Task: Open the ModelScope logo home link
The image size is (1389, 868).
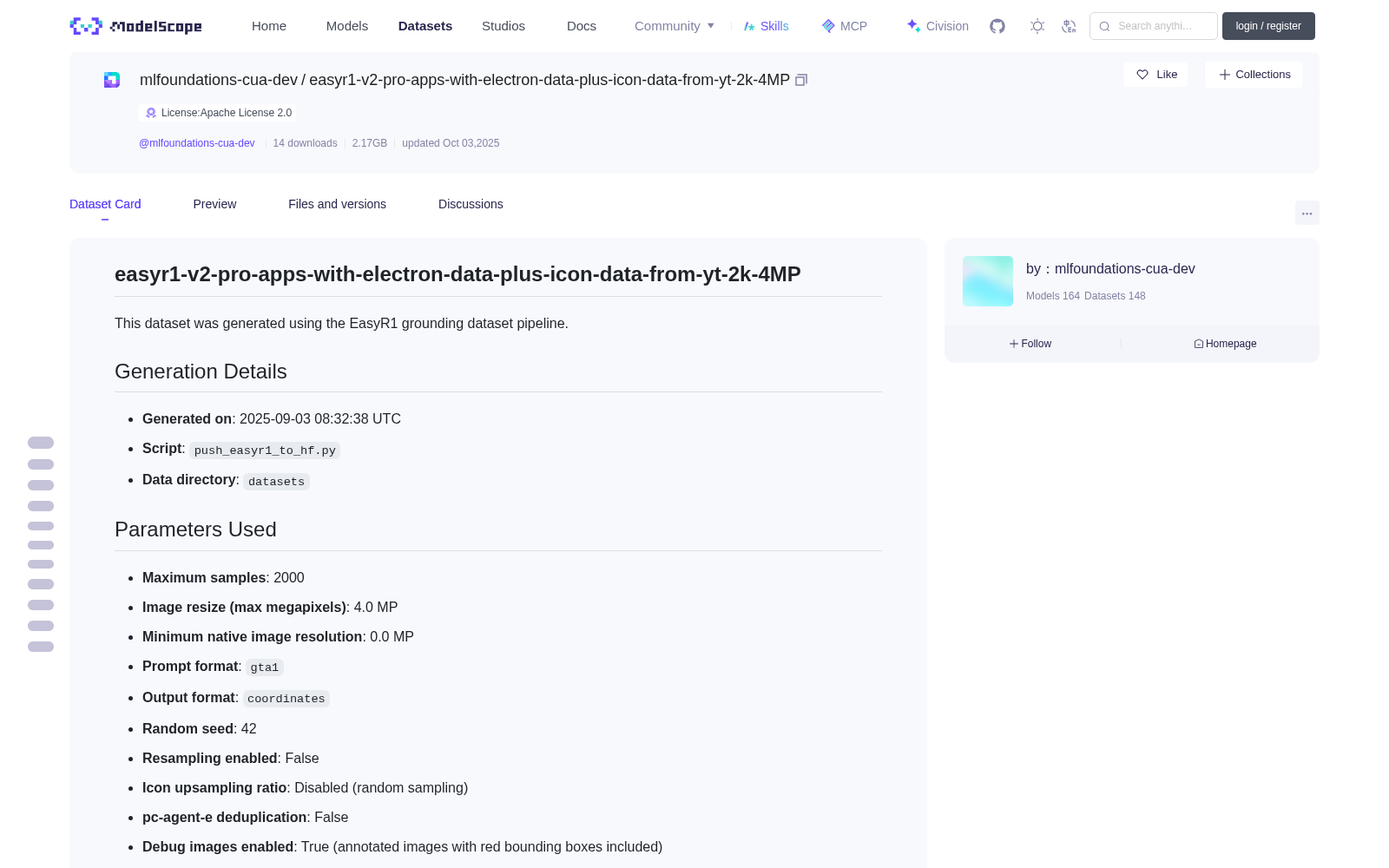Action: 135,26
